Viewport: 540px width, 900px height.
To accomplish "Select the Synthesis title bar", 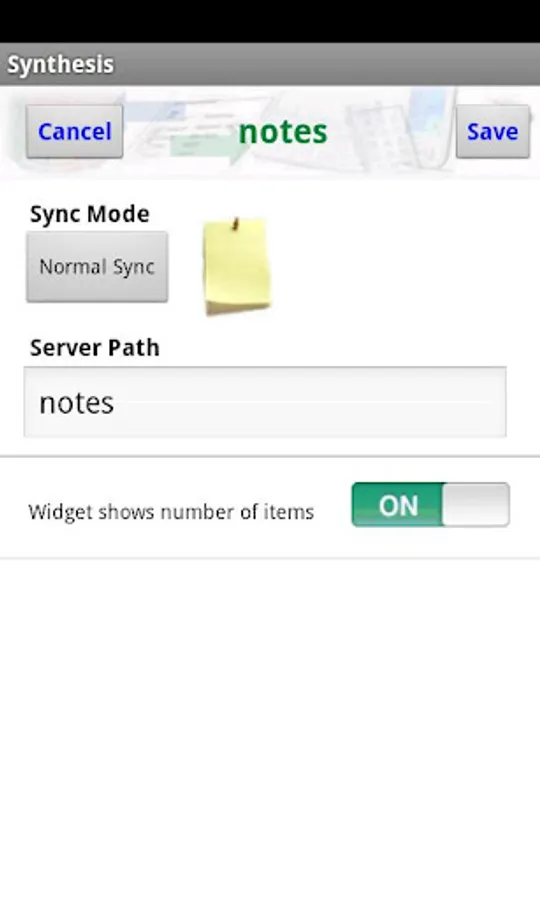I will 270,64.
